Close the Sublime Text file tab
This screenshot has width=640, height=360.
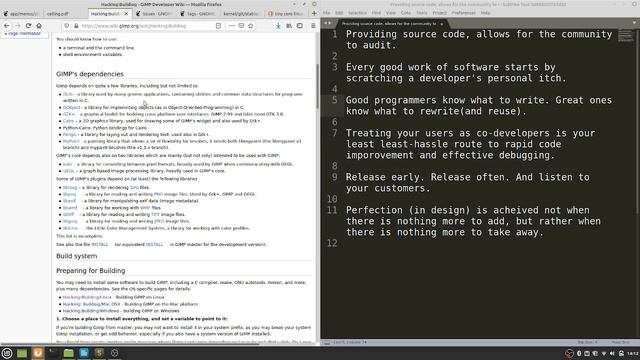point(441,24)
